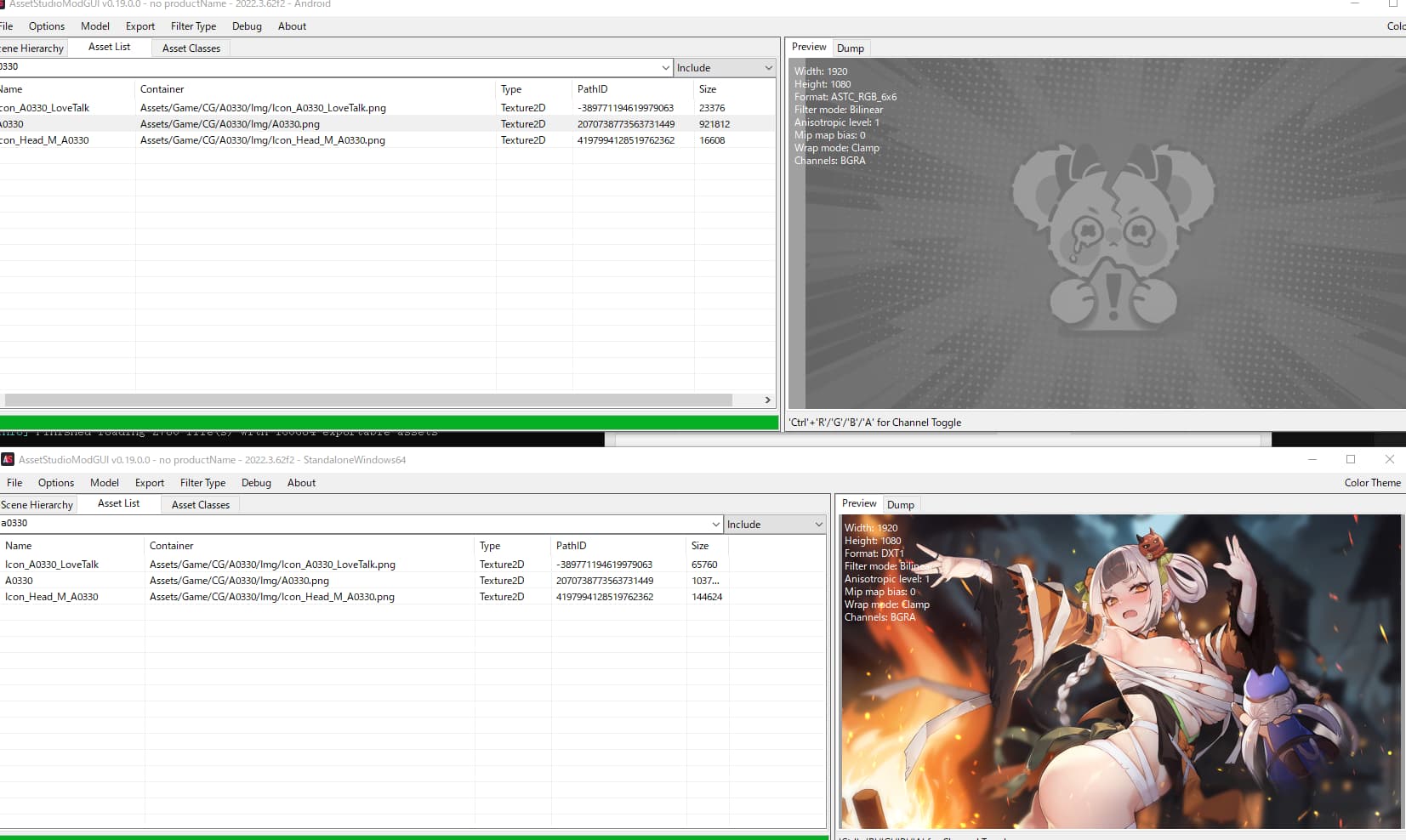Close the StandaloneWindows64 AssetStudio window
The height and width of the screenshot is (840, 1406).
pyautogui.click(x=1390, y=459)
